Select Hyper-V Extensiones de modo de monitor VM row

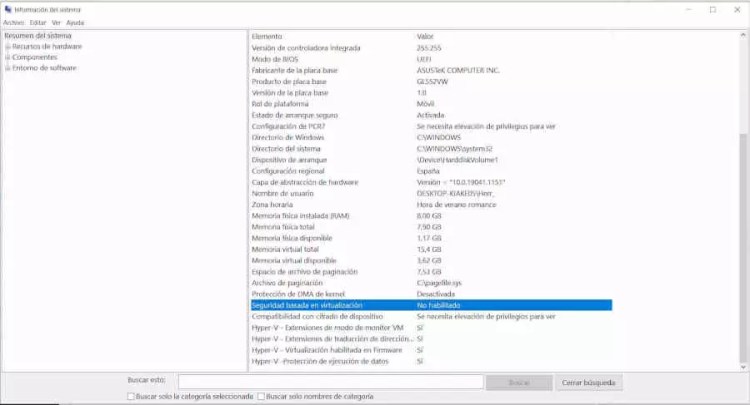[x=431, y=328]
